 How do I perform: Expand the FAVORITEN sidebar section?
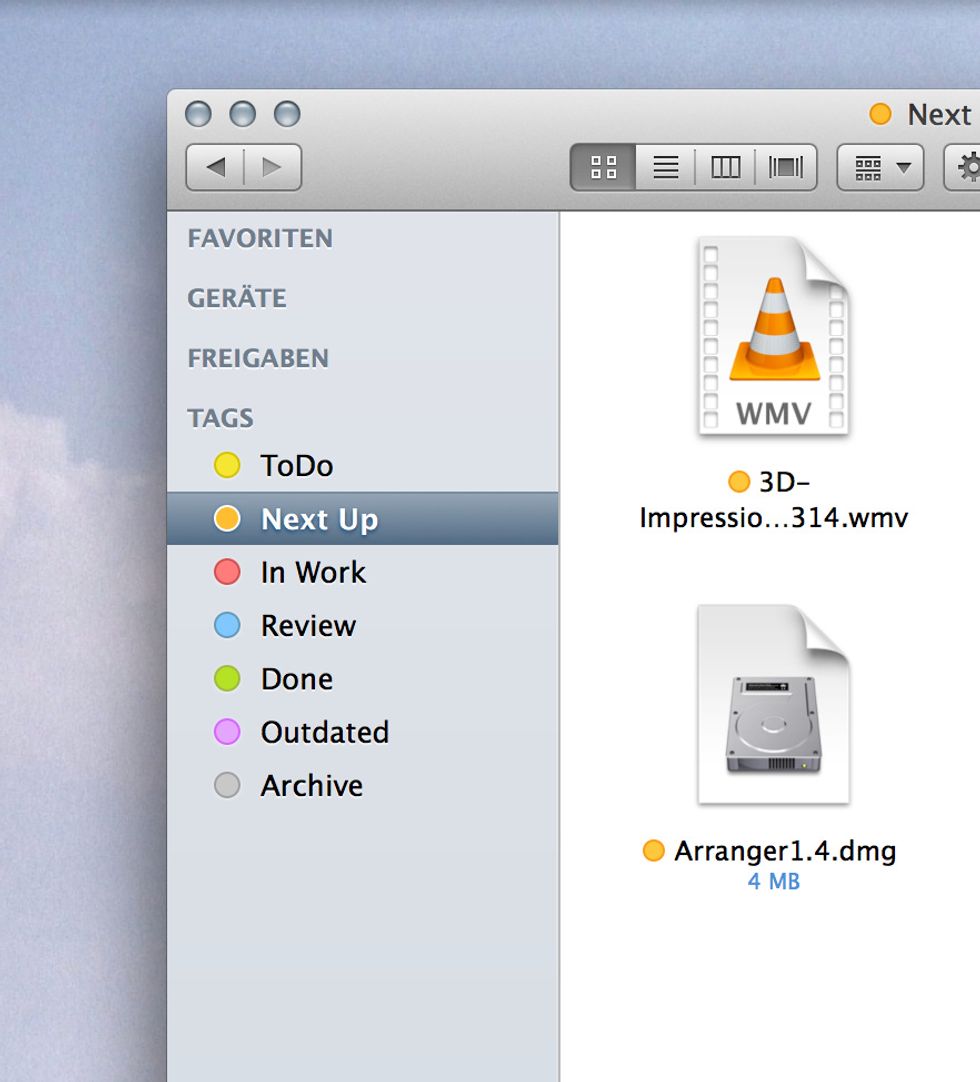(x=260, y=239)
